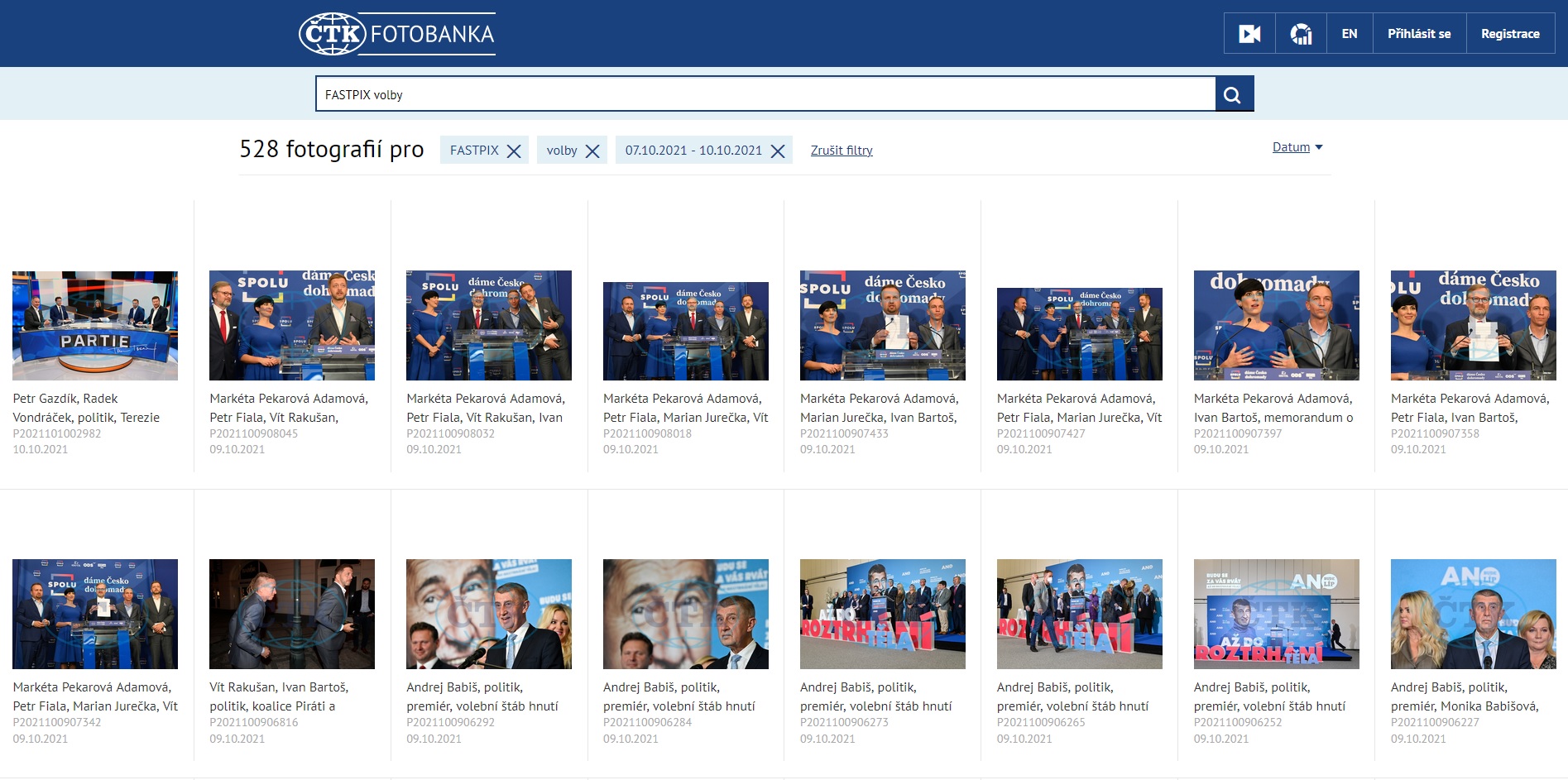Screen dimensions: 1568x780
Task: Open photo thumbnail P2021100906252
Action: pyautogui.click(x=1277, y=614)
